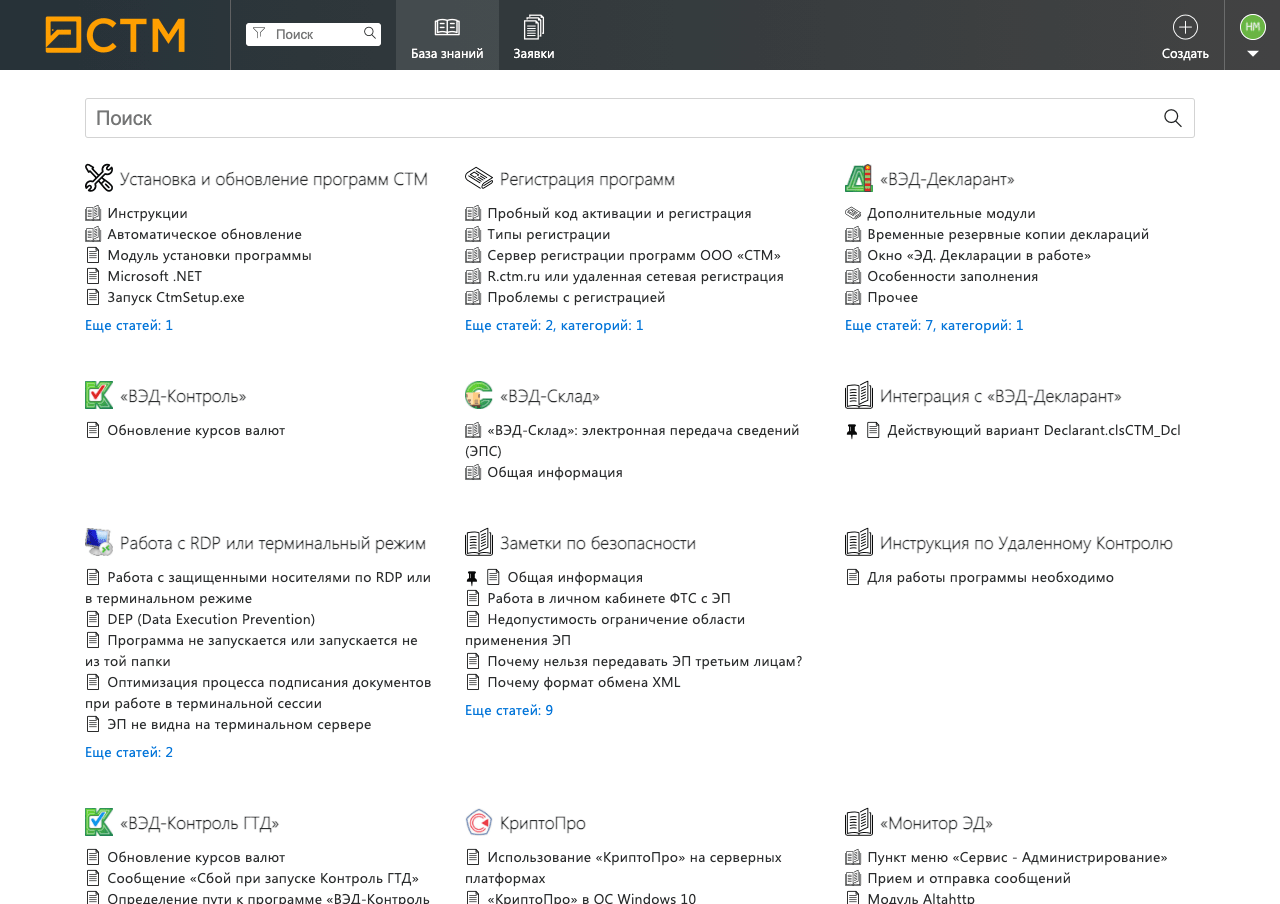1280x904 pixels.
Task: Click the Инструкция по Удаленному Контролю book icon
Action: pyautogui.click(x=859, y=542)
